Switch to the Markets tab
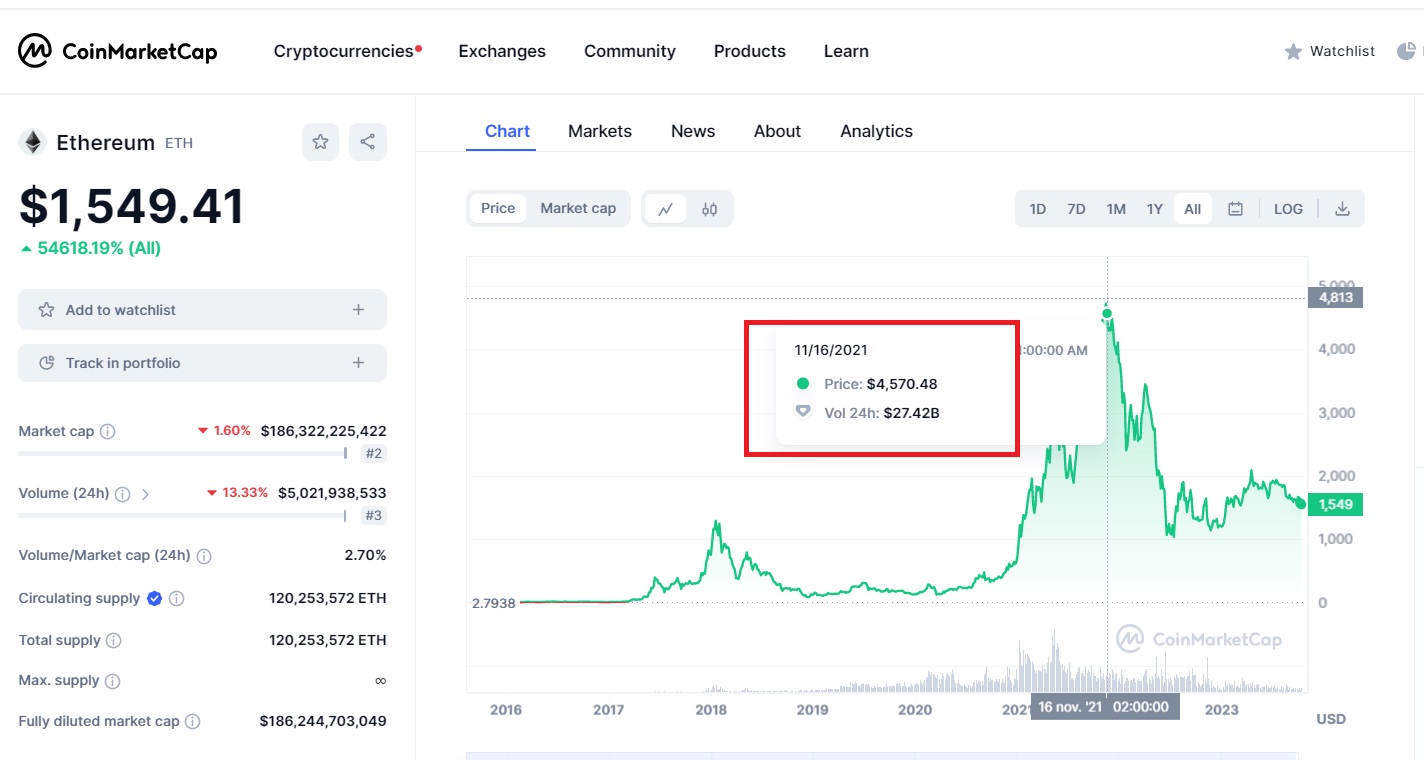 pyautogui.click(x=600, y=131)
